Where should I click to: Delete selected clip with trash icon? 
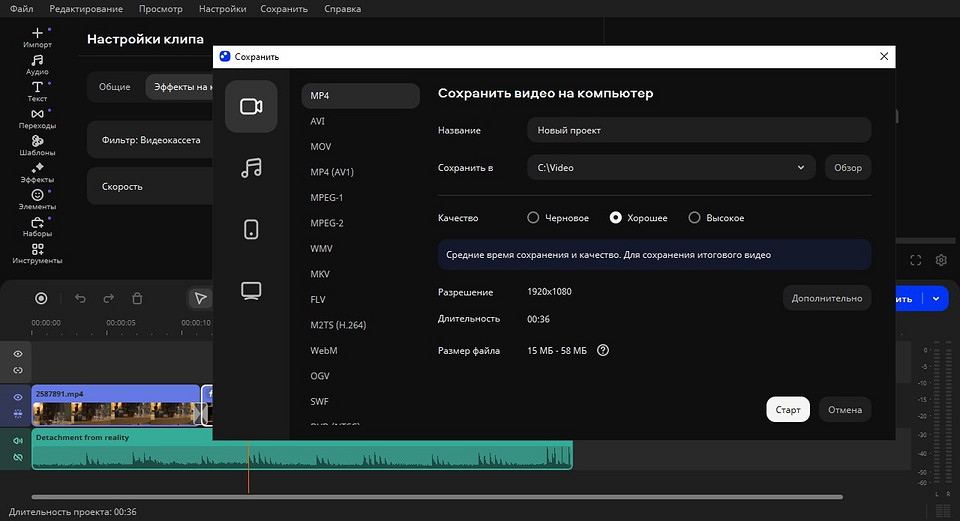coord(137,298)
